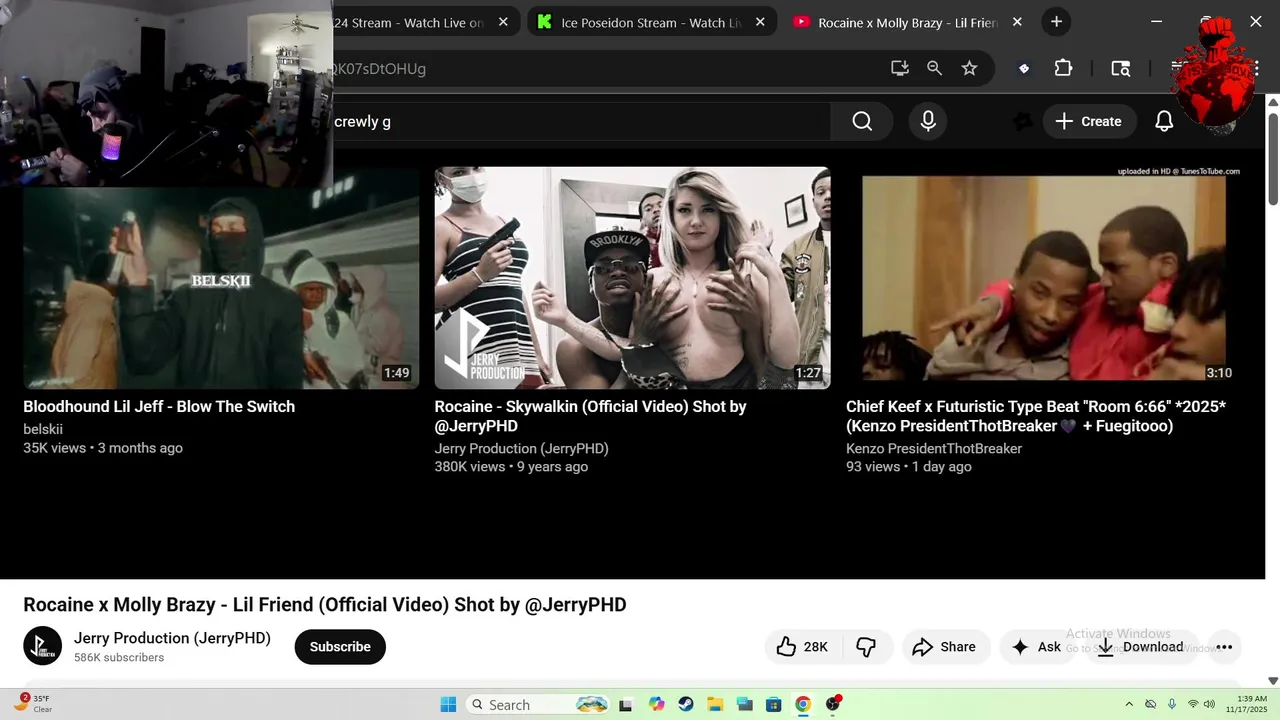This screenshot has width=1280, height=720.
Task: Open a new browser tab
Action: click(x=1056, y=21)
